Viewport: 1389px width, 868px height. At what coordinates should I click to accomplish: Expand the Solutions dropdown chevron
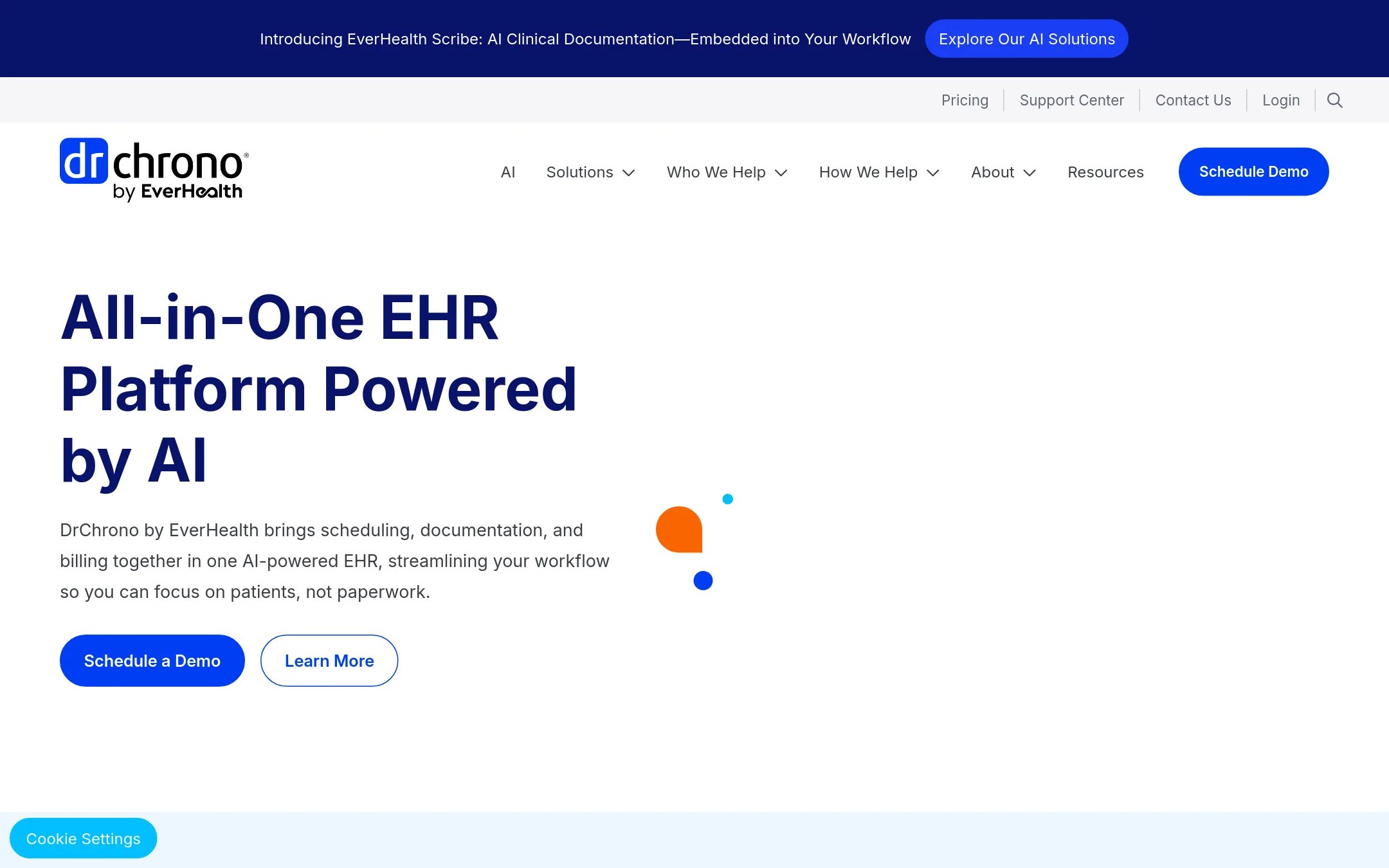pyautogui.click(x=629, y=172)
